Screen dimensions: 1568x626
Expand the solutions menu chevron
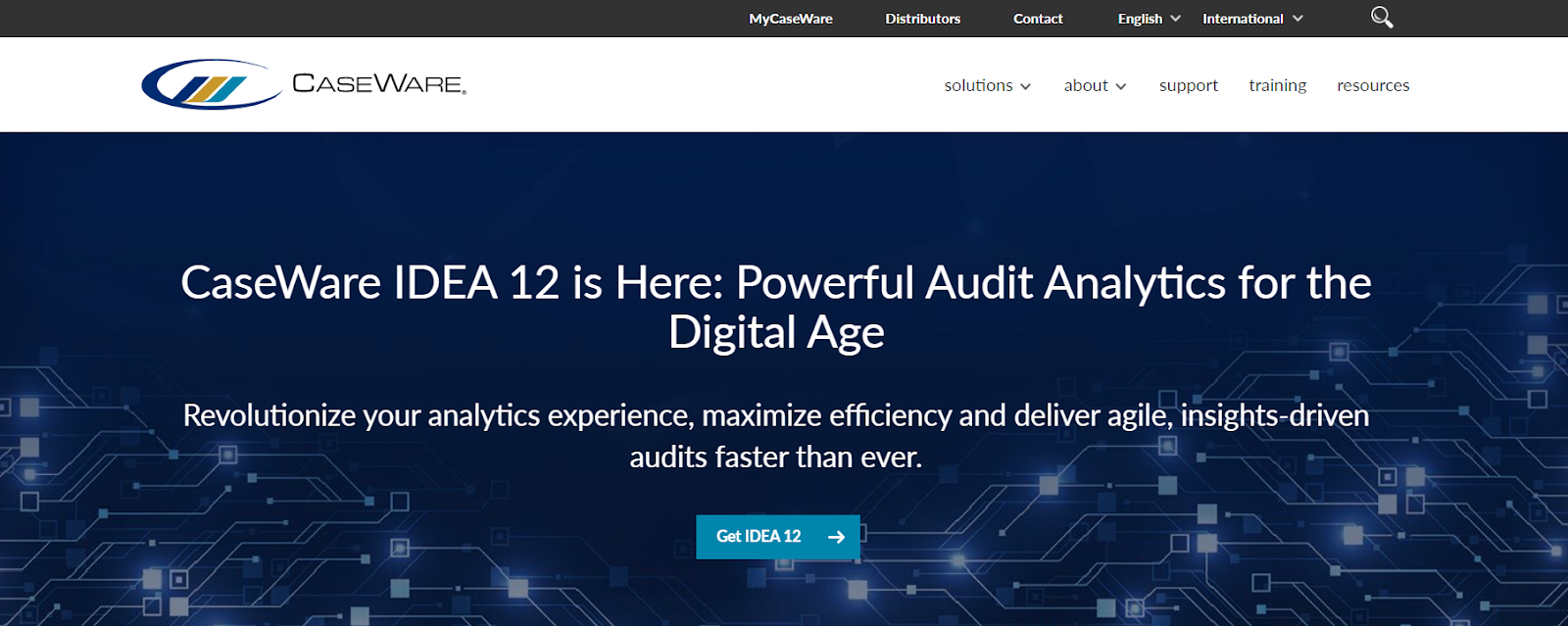coord(1026,86)
